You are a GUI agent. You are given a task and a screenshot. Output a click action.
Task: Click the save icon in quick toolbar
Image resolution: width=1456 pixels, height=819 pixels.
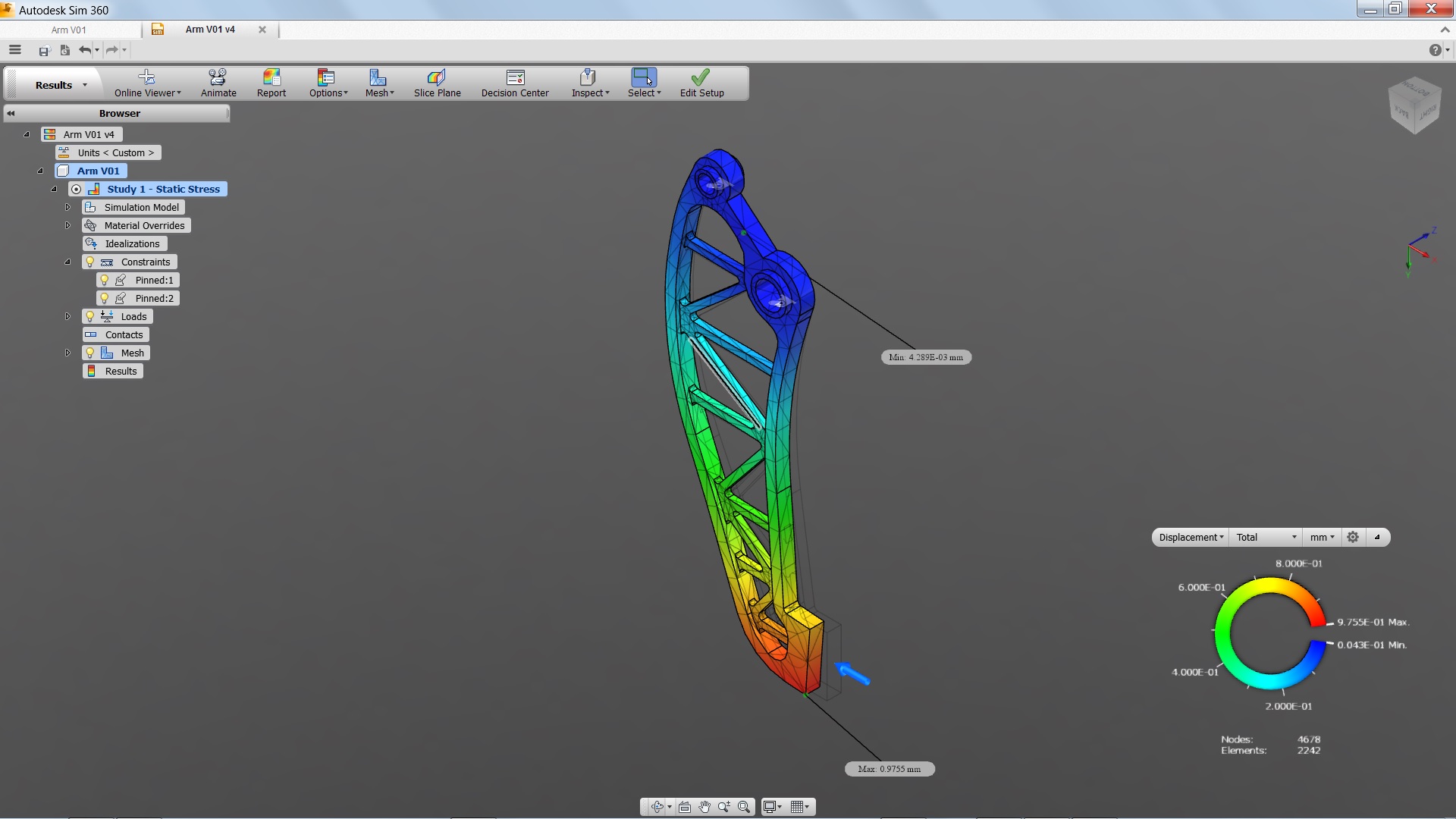44,51
